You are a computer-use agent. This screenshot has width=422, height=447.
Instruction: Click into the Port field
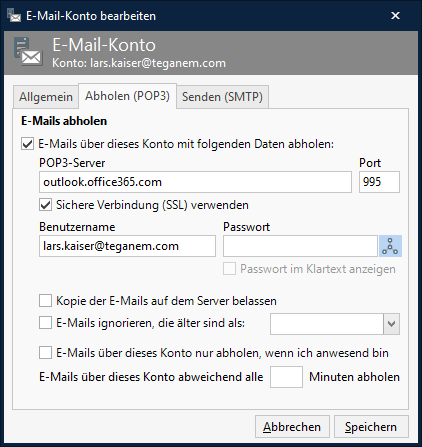click(x=379, y=182)
